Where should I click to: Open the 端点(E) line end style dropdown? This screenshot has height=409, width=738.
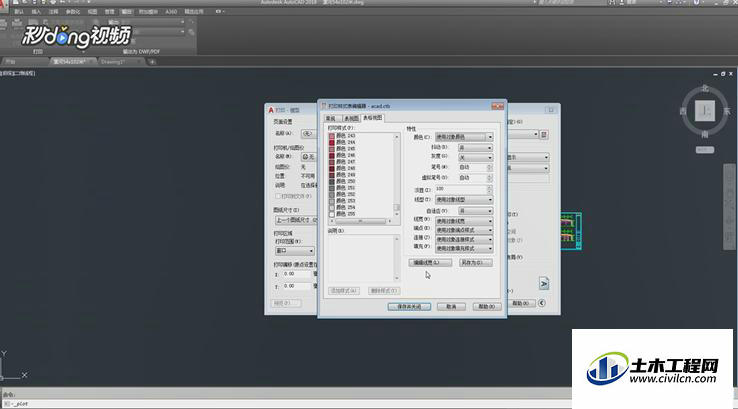pos(464,230)
